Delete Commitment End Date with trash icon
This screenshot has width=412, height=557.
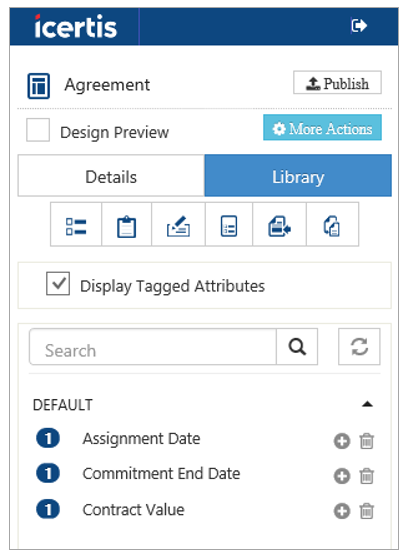coord(367,476)
